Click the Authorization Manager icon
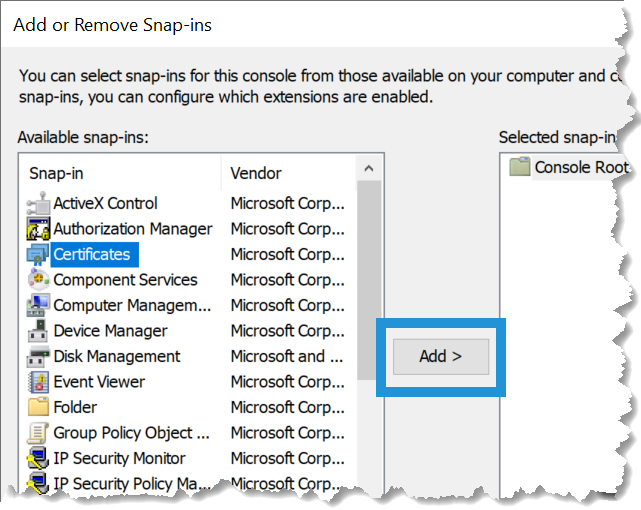 click(38, 229)
